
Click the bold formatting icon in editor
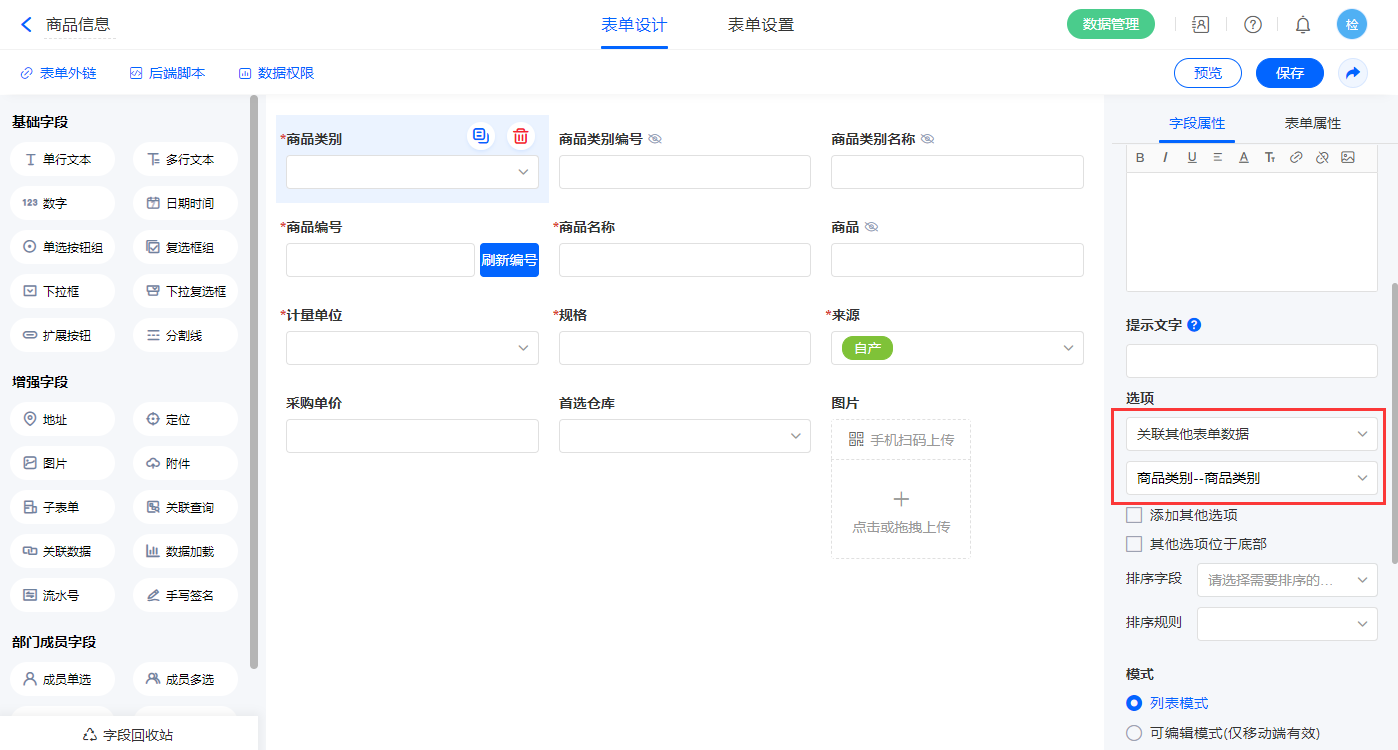click(x=1140, y=157)
